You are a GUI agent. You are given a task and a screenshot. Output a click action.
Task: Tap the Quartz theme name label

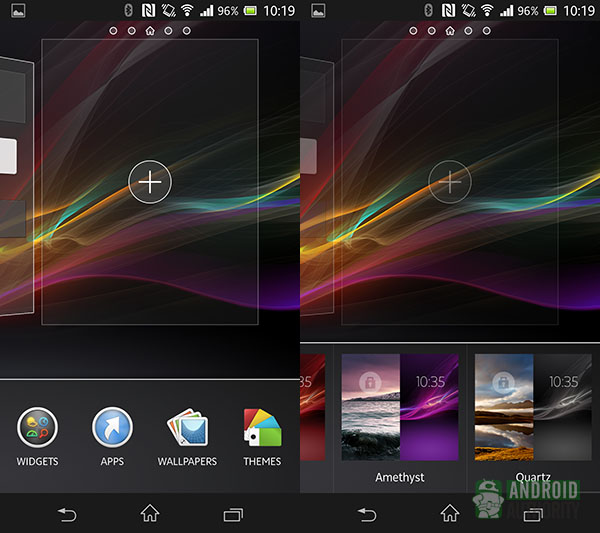(x=533, y=477)
